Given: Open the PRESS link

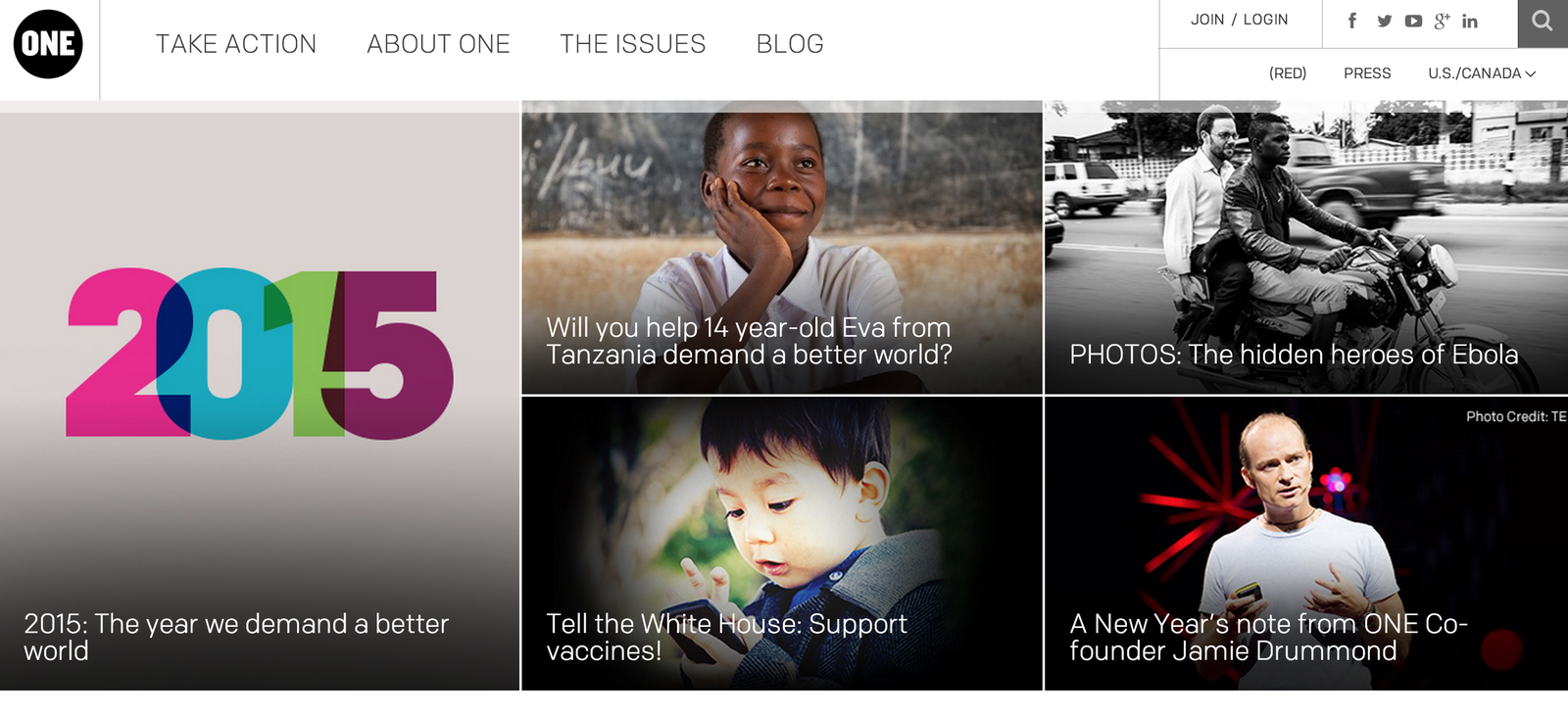Looking at the screenshot, I should [x=1367, y=73].
